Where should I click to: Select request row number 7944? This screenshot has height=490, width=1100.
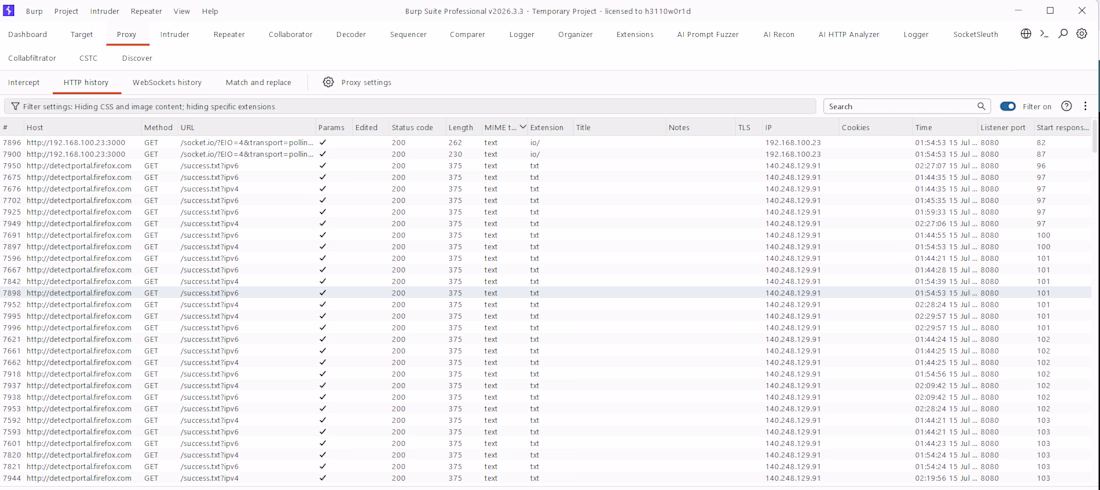tap(546, 478)
